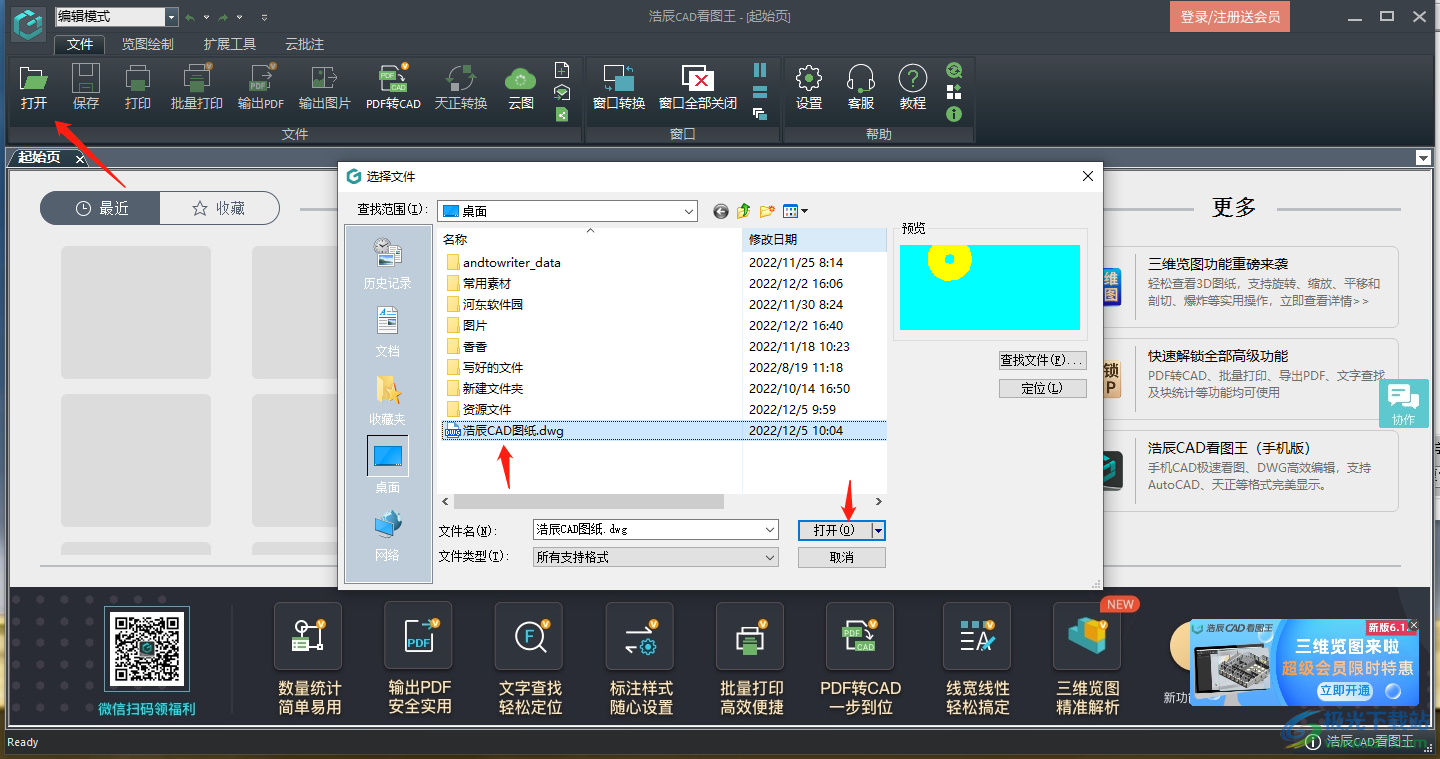1440x759 pixels.
Task: Expand the undo history arrow in title bar
Action: pos(206,17)
